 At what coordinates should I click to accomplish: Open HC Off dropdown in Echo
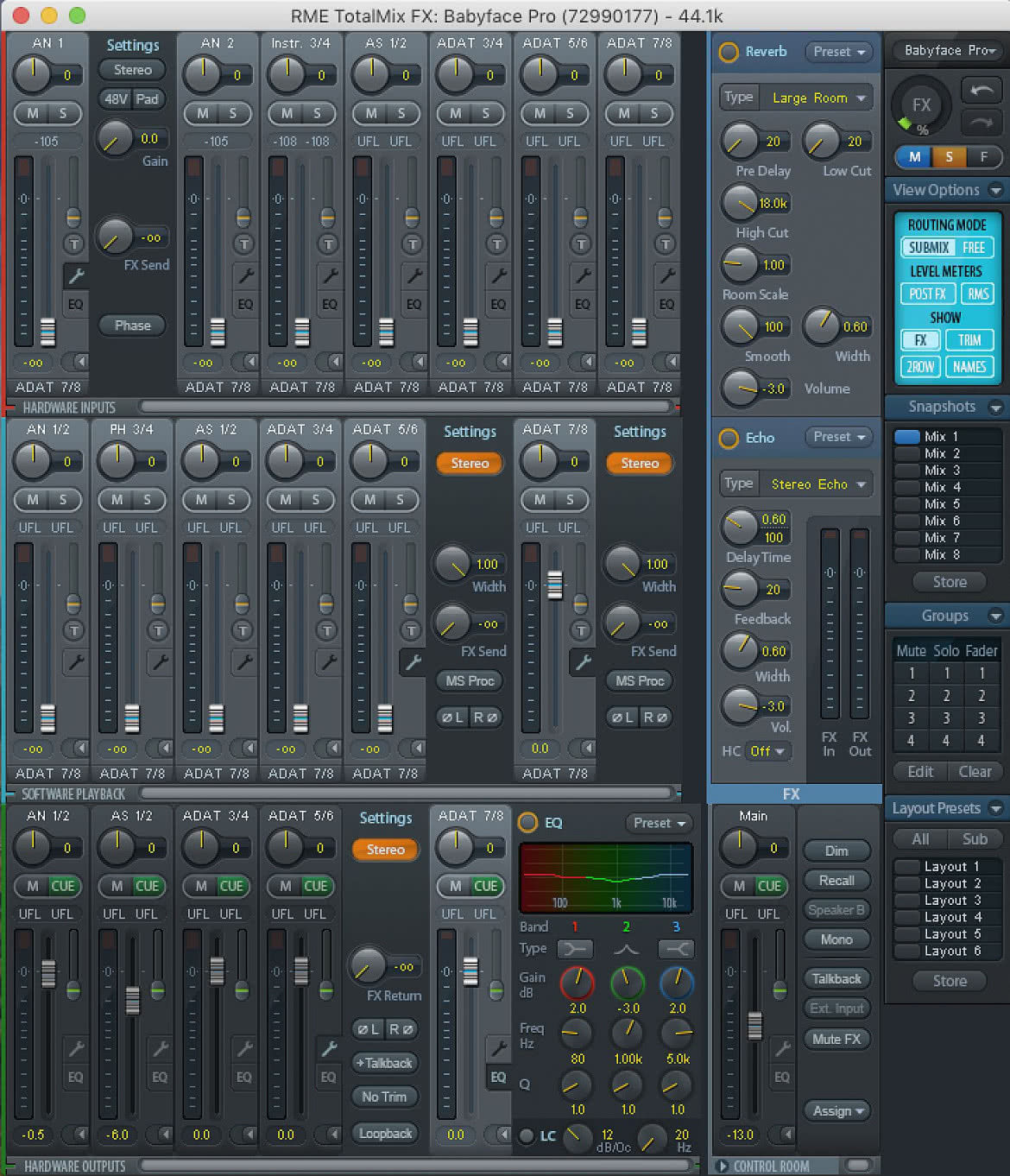(767, 751)
